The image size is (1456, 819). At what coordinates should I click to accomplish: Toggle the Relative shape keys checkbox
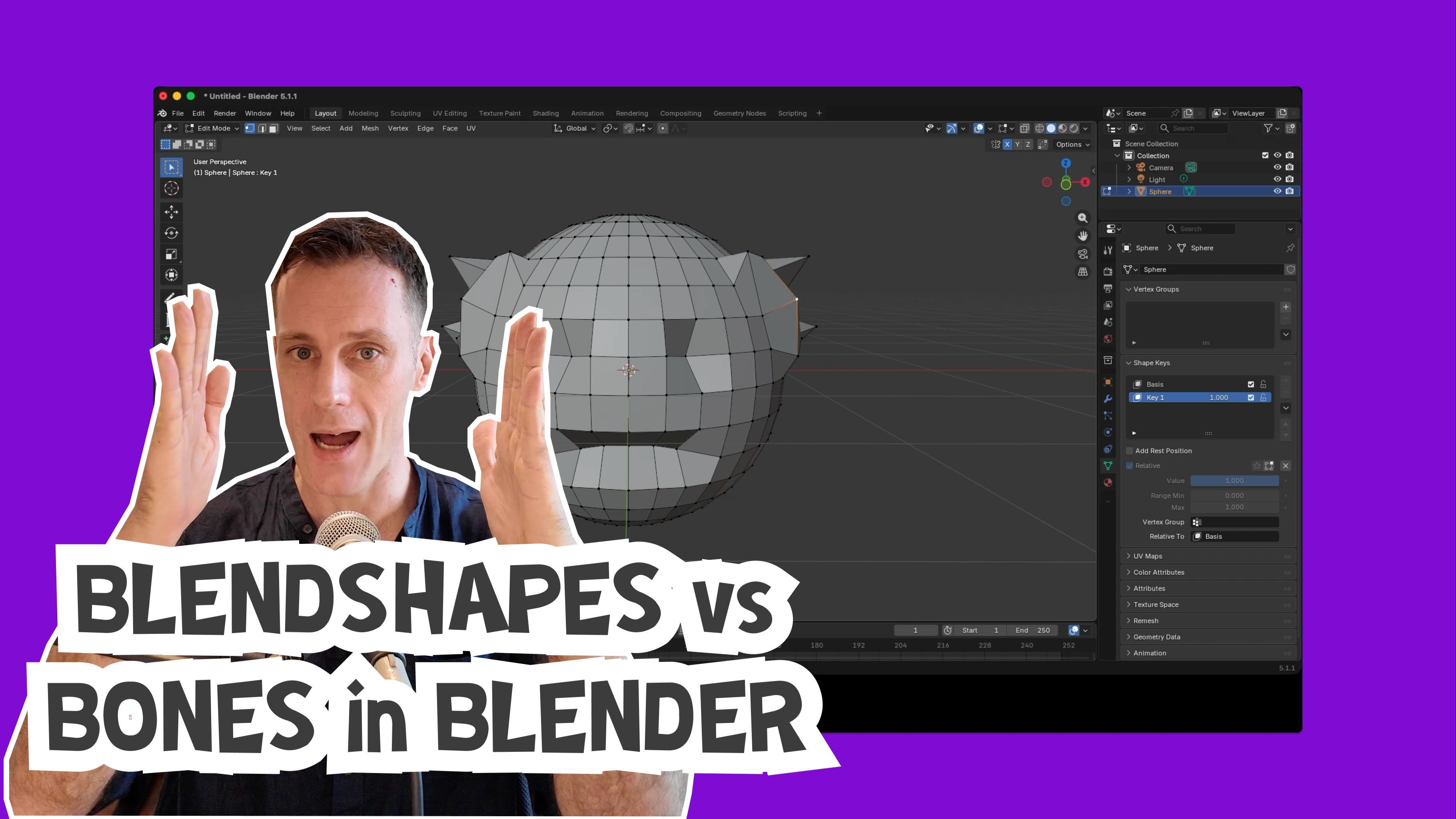click(x=1129, y=466)
